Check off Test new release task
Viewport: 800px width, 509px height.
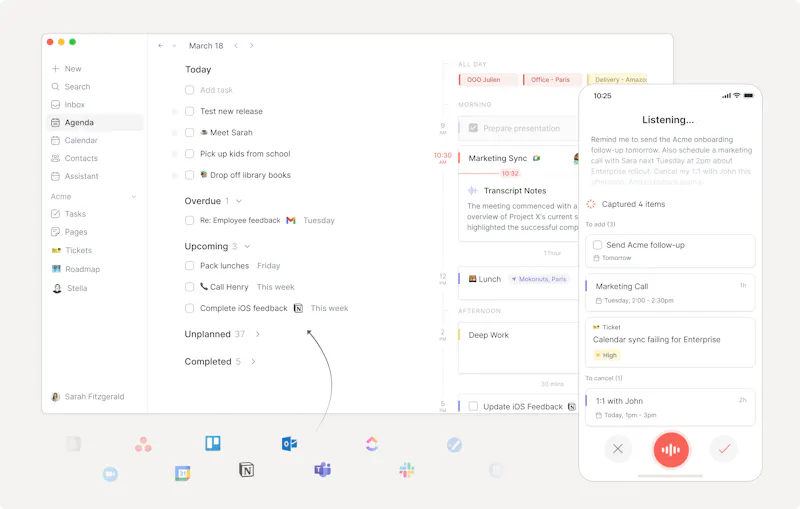(189, 111)
